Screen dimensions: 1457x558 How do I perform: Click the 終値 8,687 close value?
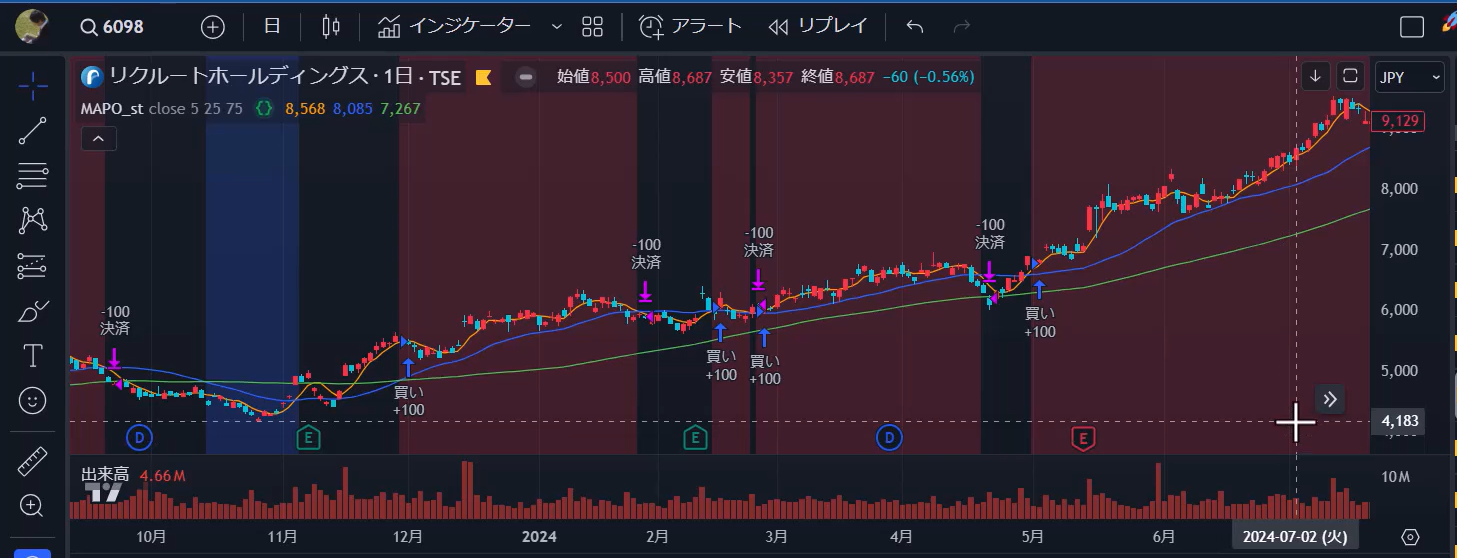(x=838, y=77)
